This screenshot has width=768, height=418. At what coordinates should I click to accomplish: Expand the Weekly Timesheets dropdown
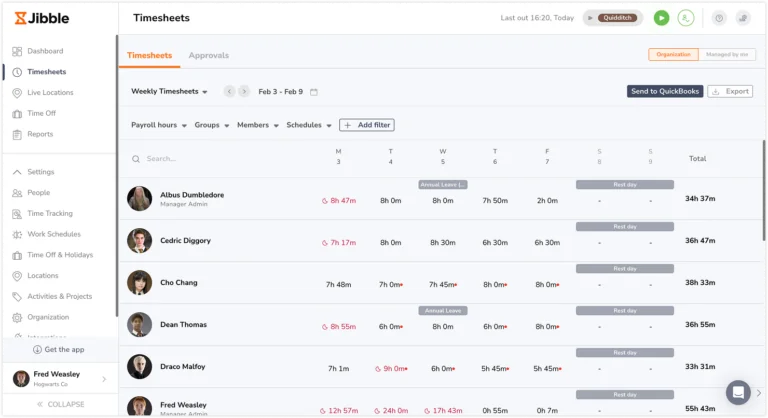click(169, 92)
